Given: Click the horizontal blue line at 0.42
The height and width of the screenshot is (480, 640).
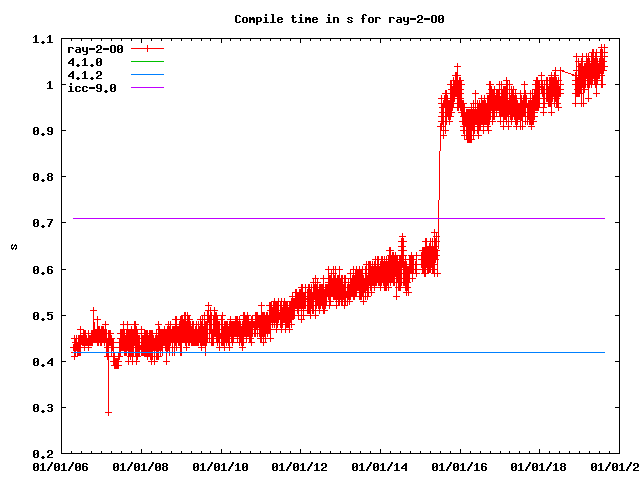Looking at the screenshot, I should click(300, 352).
